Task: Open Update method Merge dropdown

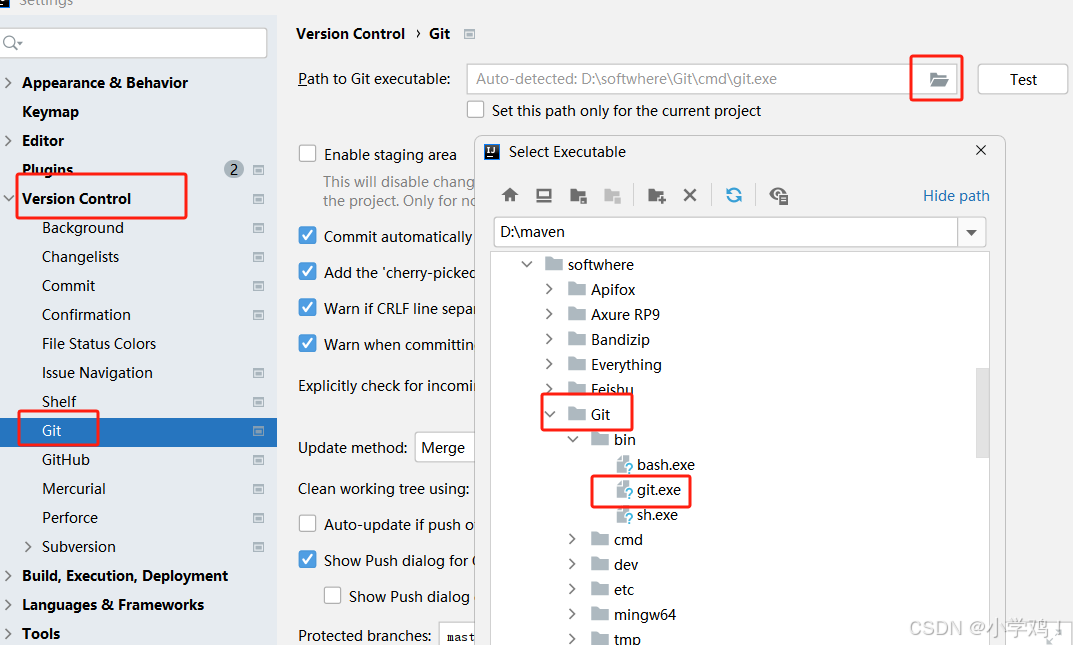Action: click(x=444, y=448)
